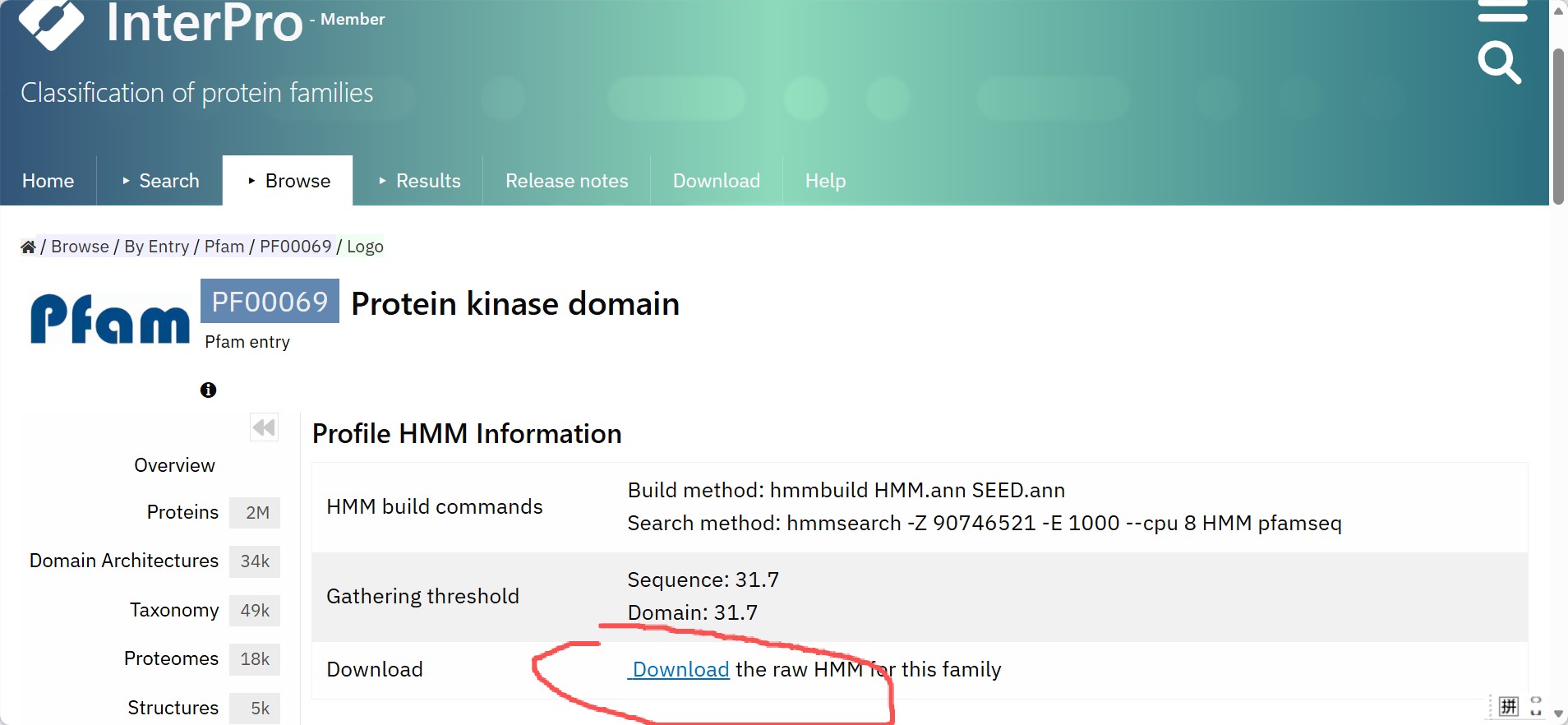This screenshot has width=1568, height=725.
Task: Click the black info circle icon
Action: pyautogui.click(x=208, y=390)
